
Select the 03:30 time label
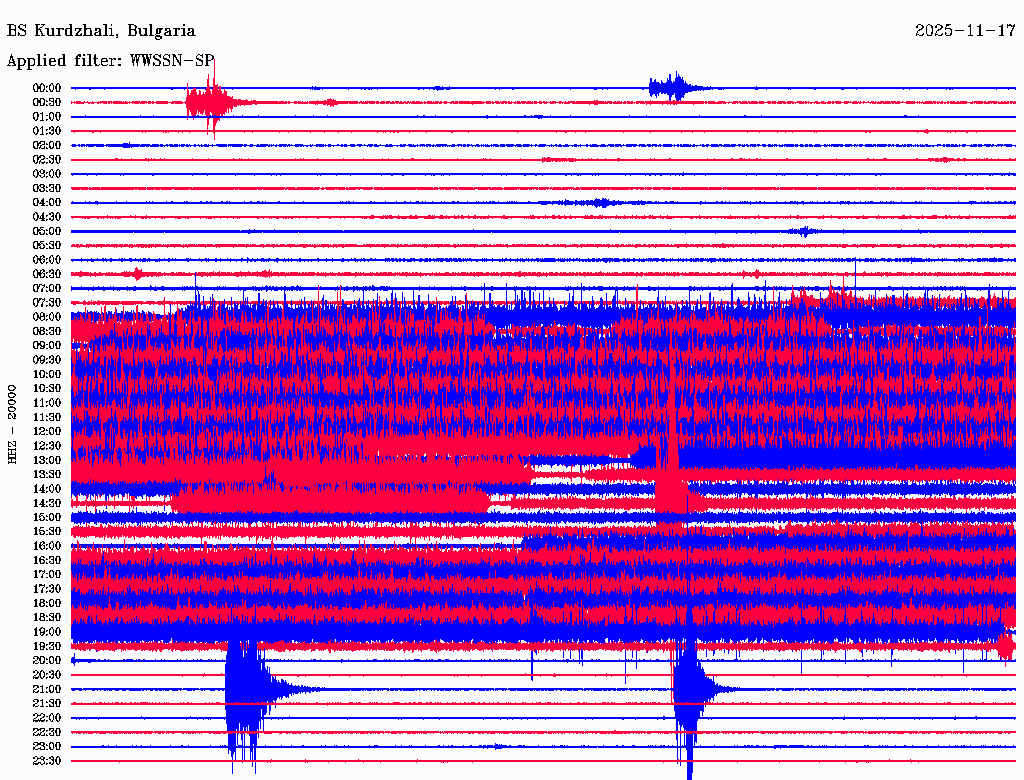point(47,189)
